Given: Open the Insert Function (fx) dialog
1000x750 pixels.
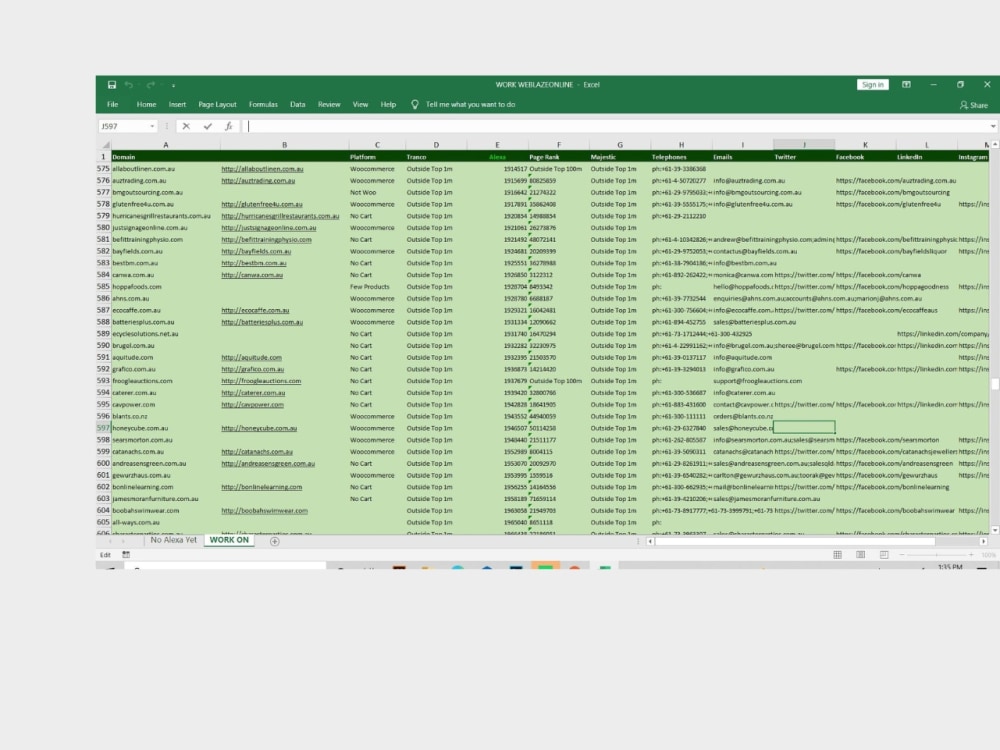Looking at the screenshot, I should [x=228, y=126].
